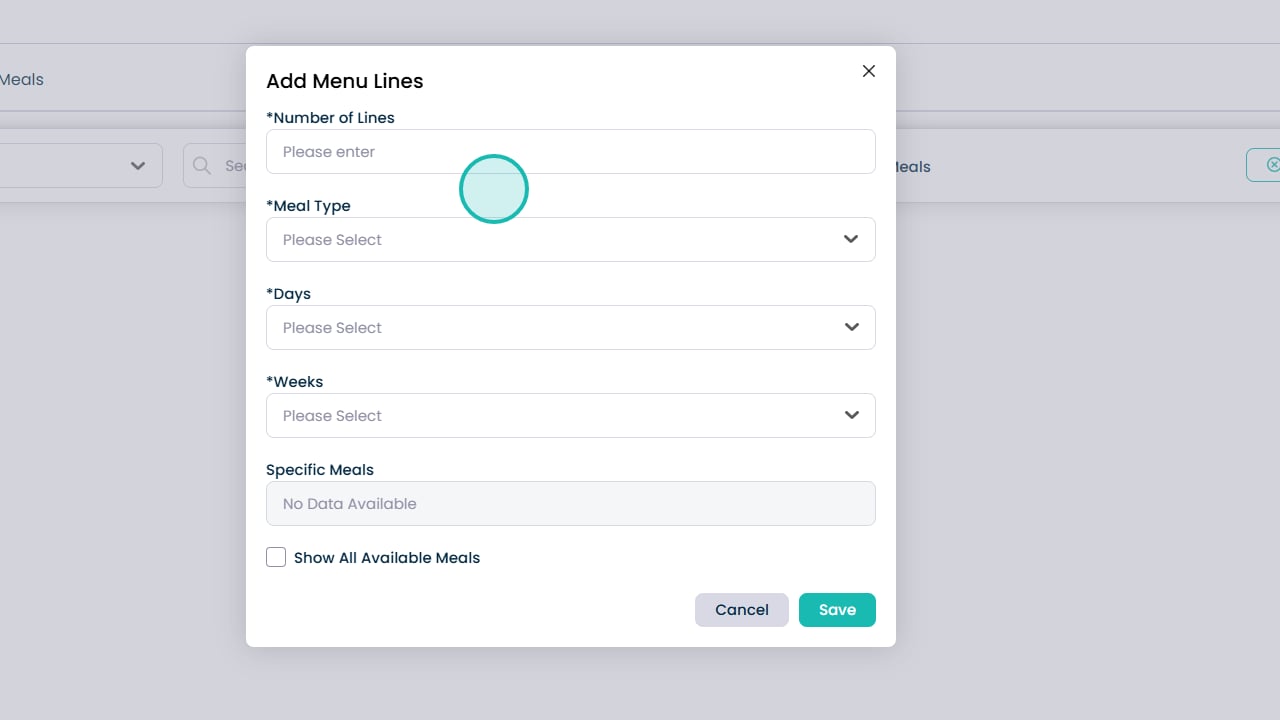Click the search magnifier icon
The width and height of the screenshot is (1280, 720).
point(202,166)
